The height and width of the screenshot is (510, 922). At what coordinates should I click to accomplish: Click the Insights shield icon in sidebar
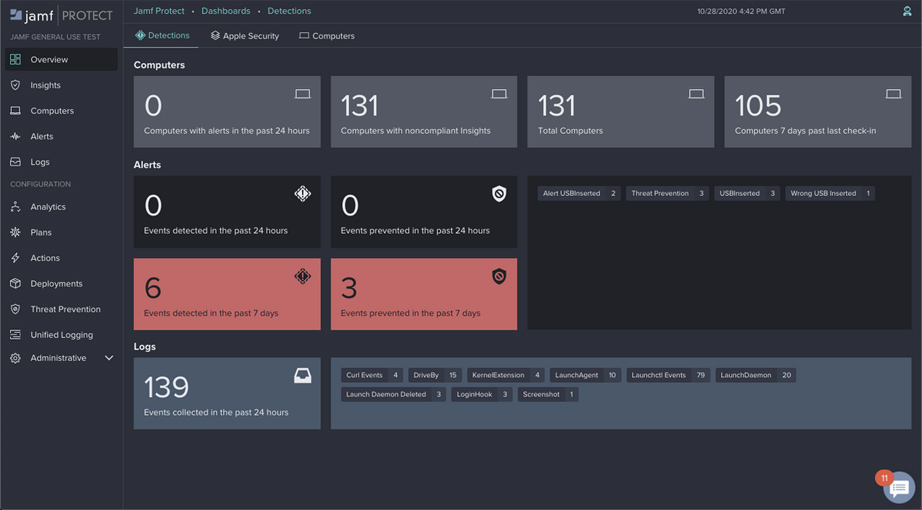coord(15,85)
